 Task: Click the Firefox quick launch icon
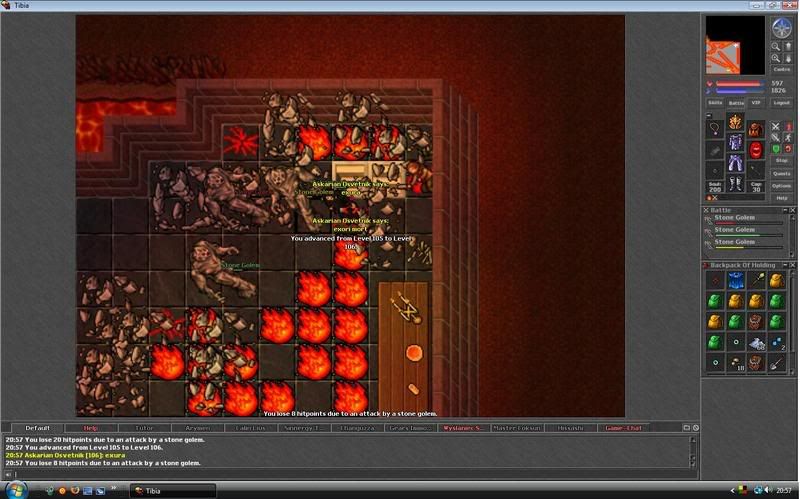75,491
